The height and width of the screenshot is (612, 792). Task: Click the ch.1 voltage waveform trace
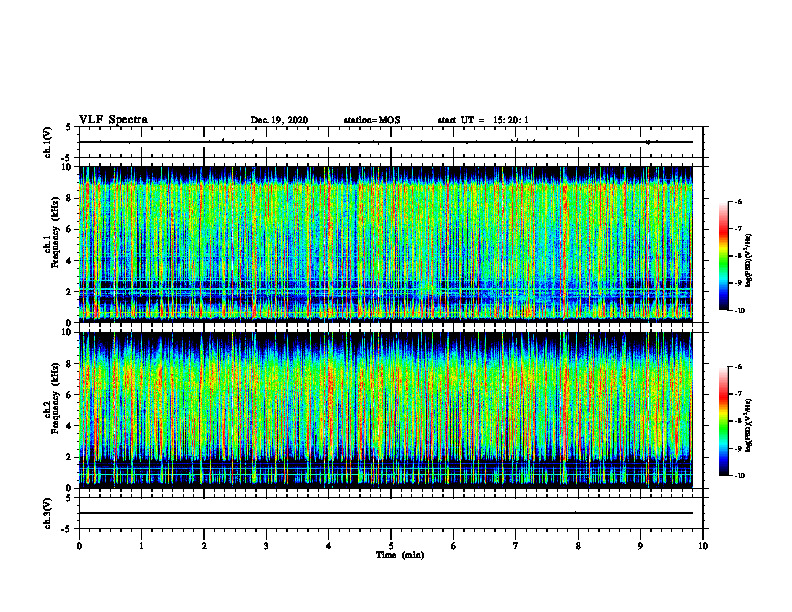[x=386, y=142]
